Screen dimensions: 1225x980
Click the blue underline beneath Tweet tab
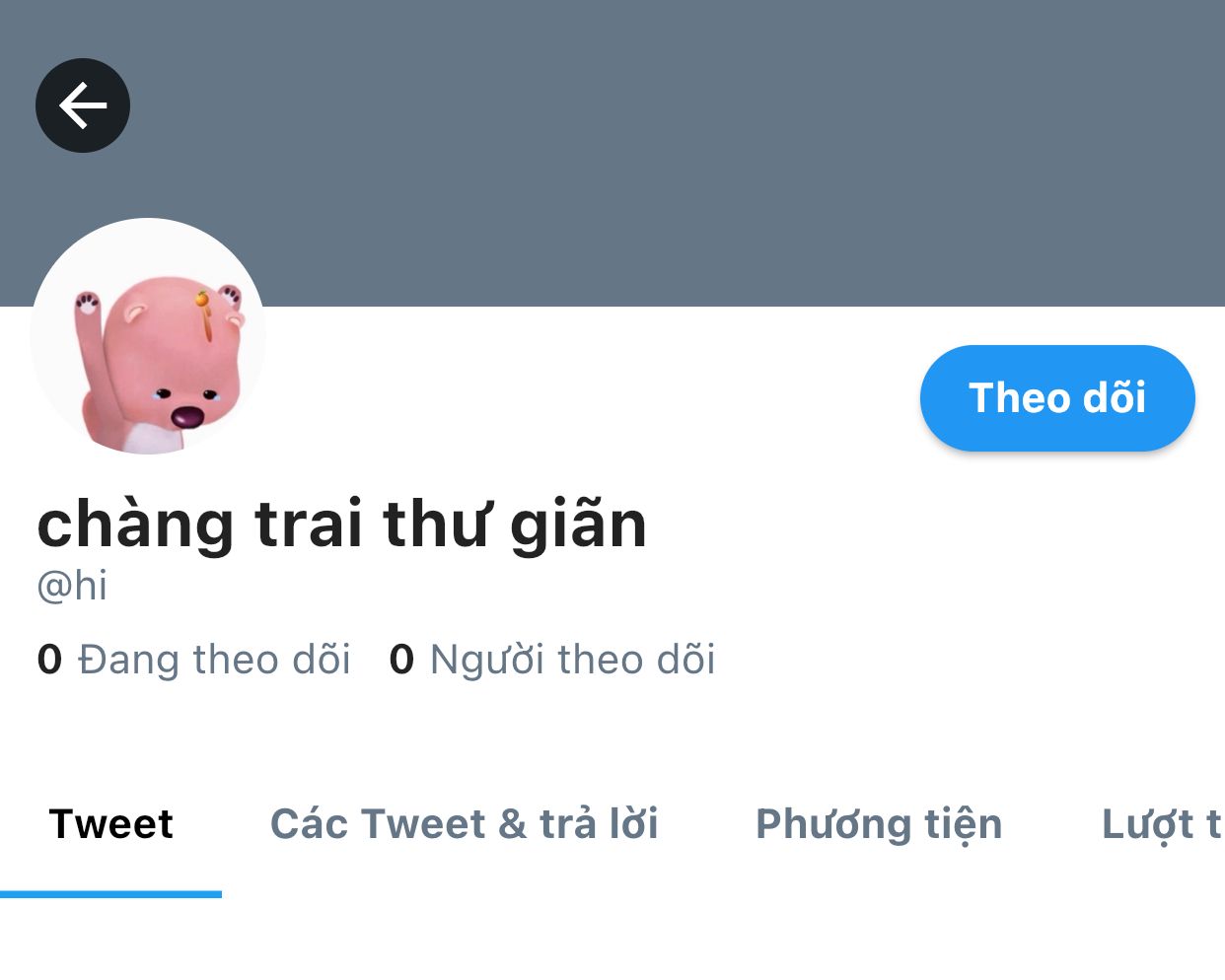(x=110, y=894)
